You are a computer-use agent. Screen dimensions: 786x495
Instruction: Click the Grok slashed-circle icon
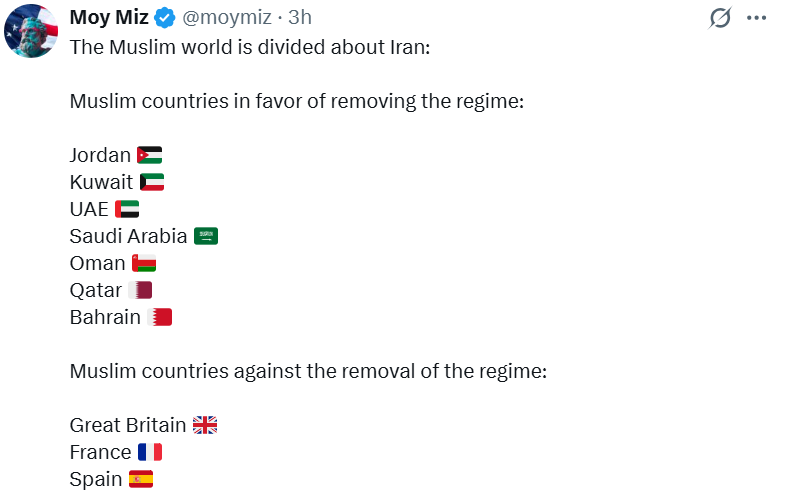tap(720, 18)
